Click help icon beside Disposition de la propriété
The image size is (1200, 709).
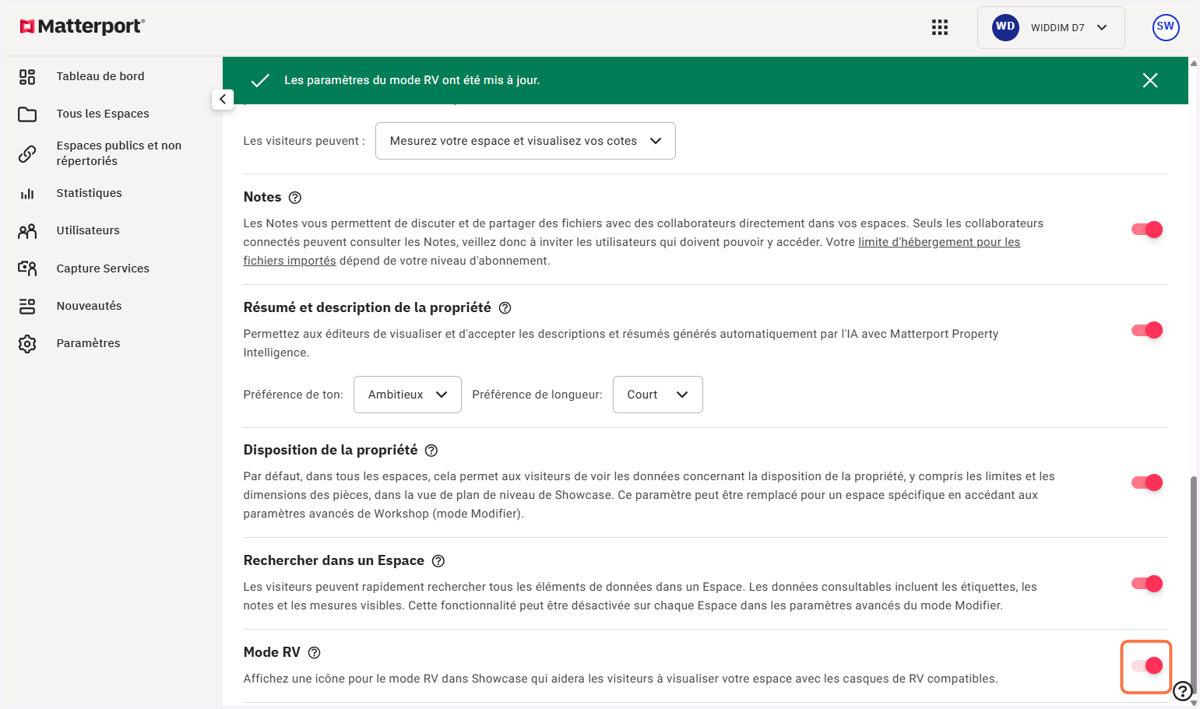point(431,451)
